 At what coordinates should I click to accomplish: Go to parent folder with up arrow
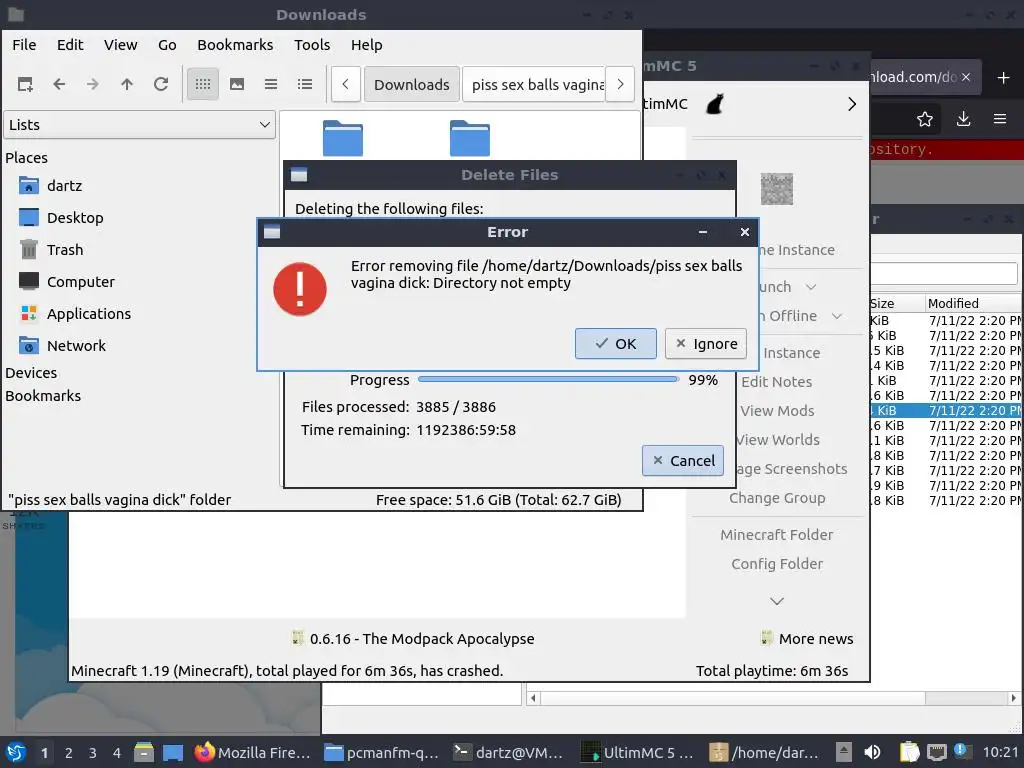pyautogui.click(x=127, y=84)
